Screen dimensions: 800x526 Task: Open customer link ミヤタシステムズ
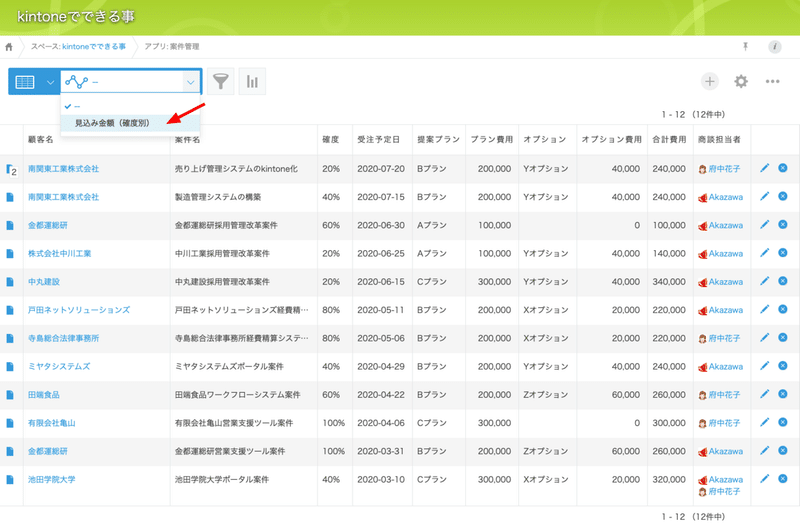59,366
